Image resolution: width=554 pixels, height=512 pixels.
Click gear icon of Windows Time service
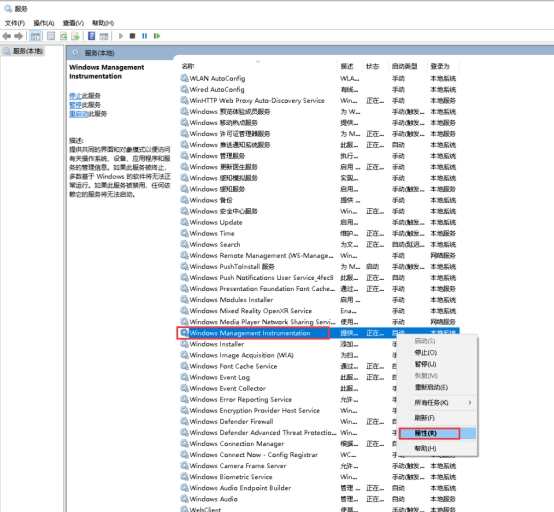[184, 233]
